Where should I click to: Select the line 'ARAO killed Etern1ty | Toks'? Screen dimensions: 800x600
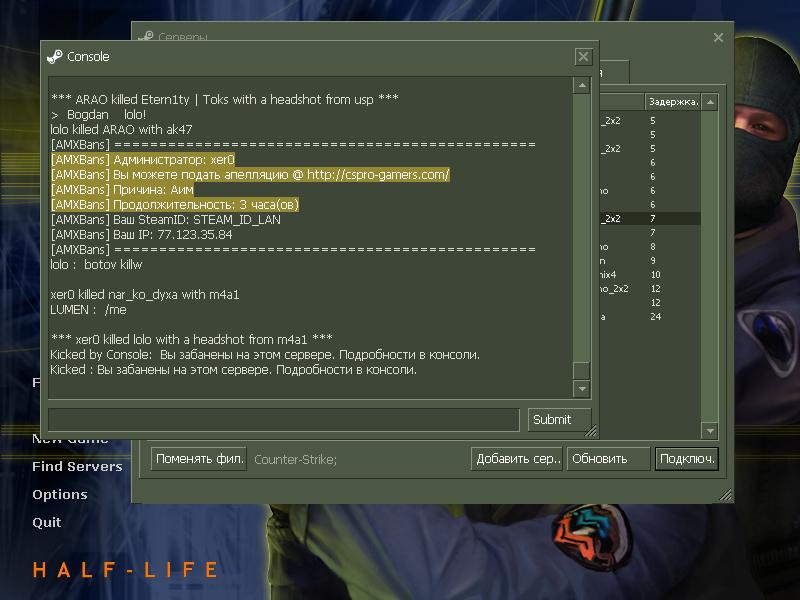[224, 99]
